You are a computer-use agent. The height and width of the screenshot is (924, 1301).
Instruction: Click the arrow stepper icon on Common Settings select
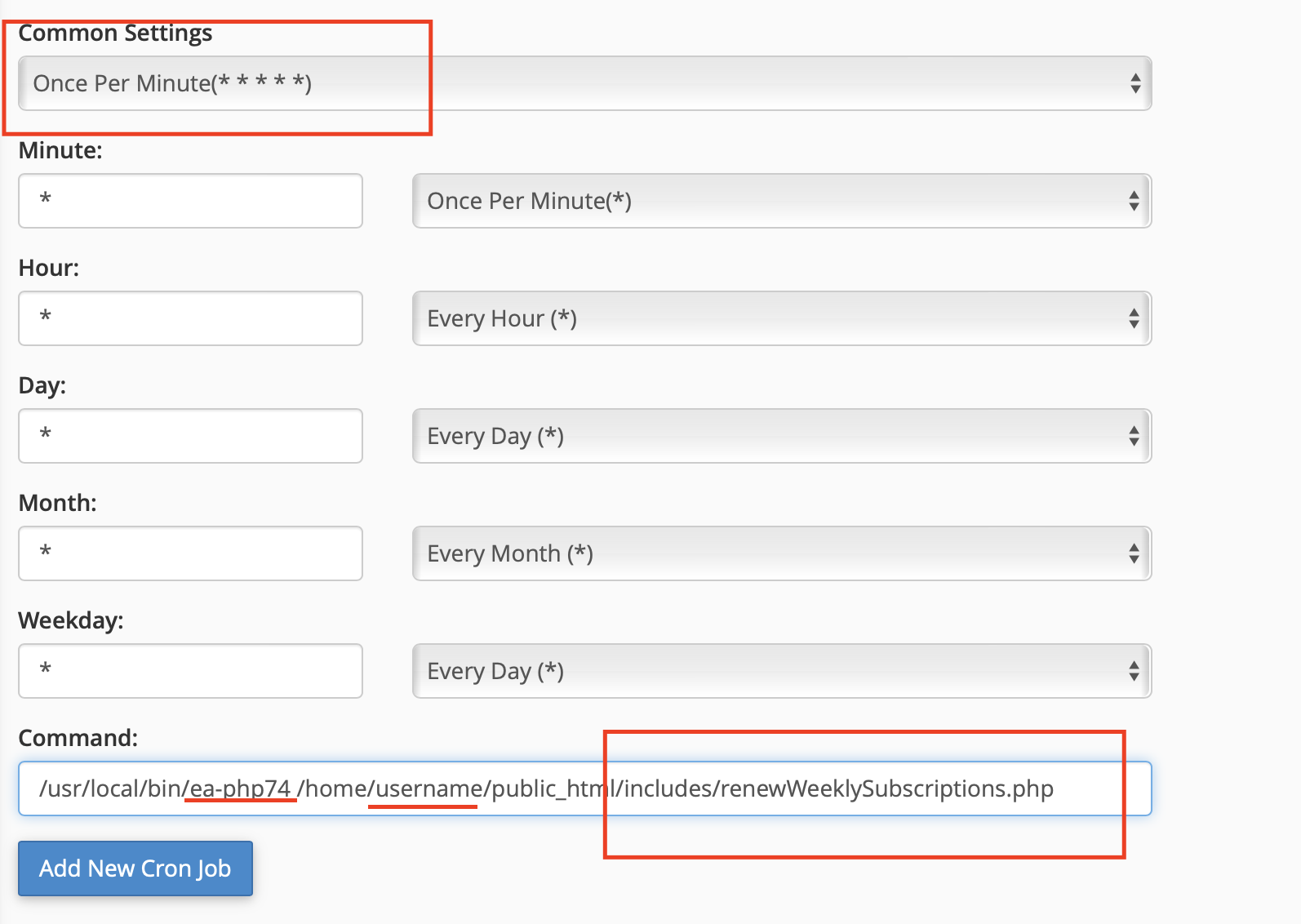(1134, 83)
